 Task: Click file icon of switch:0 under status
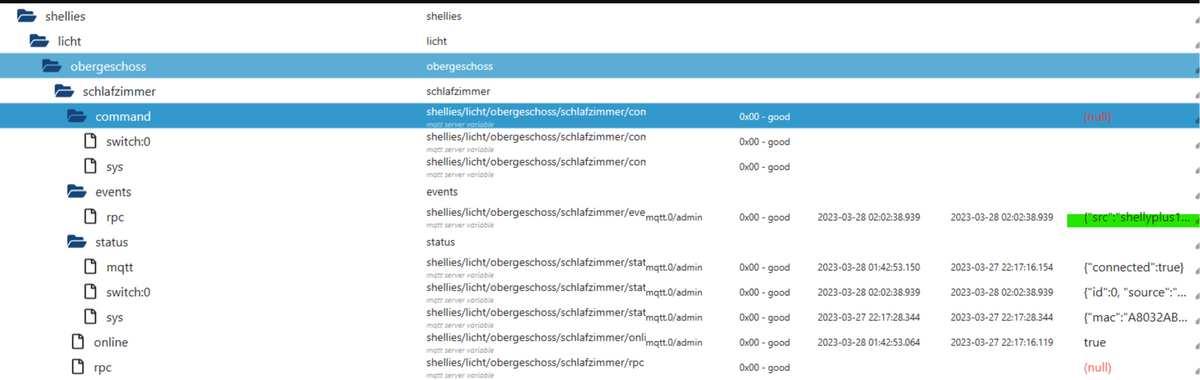[x=89, y=292]
